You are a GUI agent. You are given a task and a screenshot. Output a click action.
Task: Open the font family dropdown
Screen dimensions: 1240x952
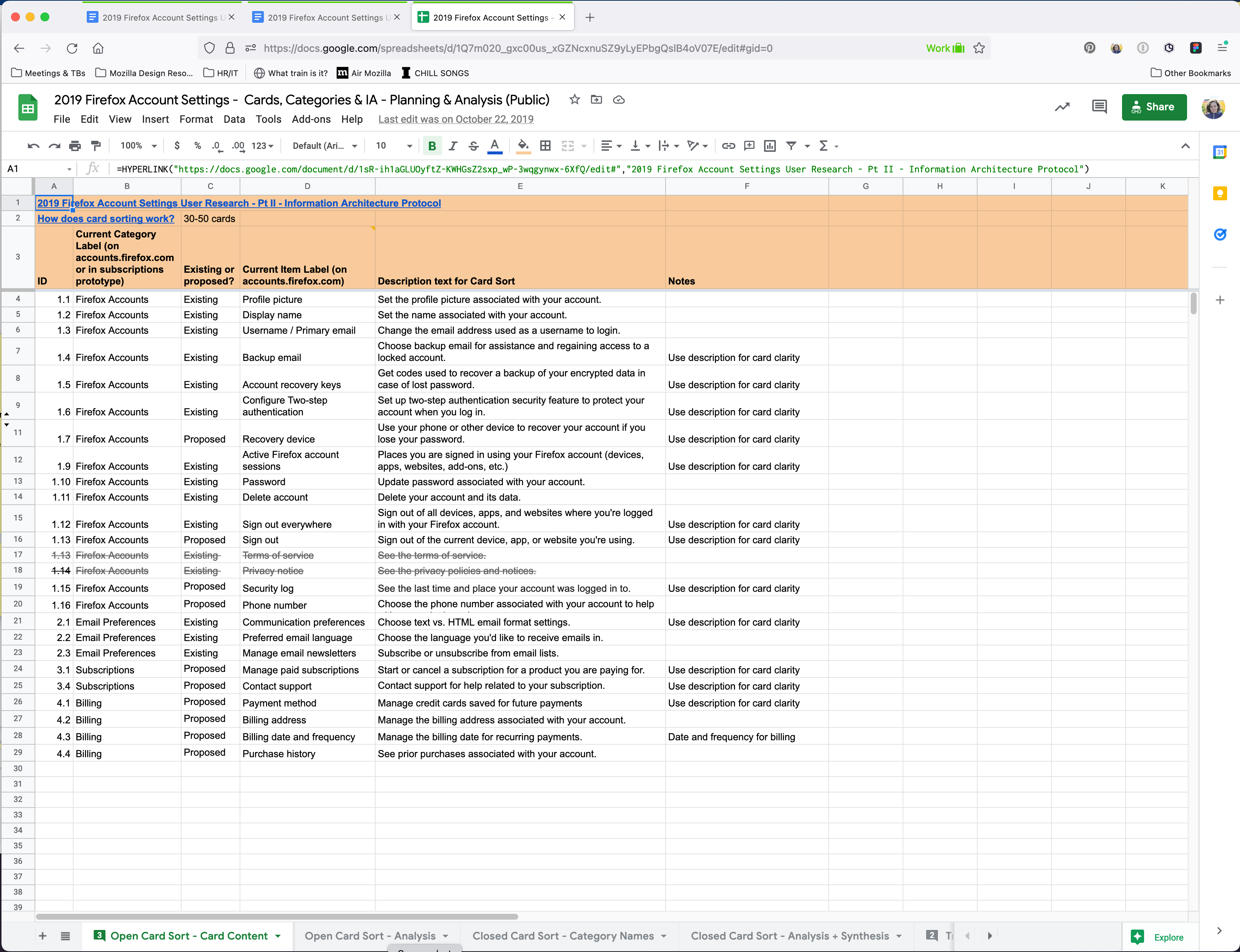coord(325,146)
